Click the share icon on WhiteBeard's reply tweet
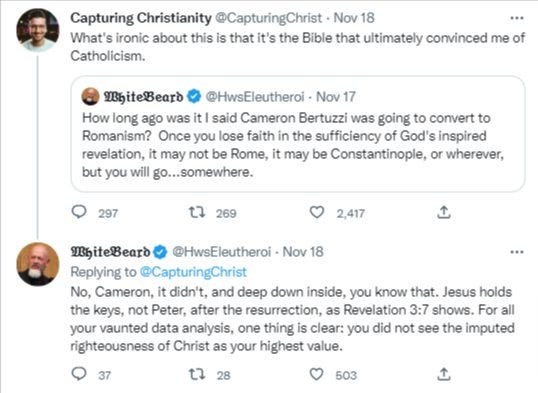This screenshot has width=538, height=393. point(444,374)
